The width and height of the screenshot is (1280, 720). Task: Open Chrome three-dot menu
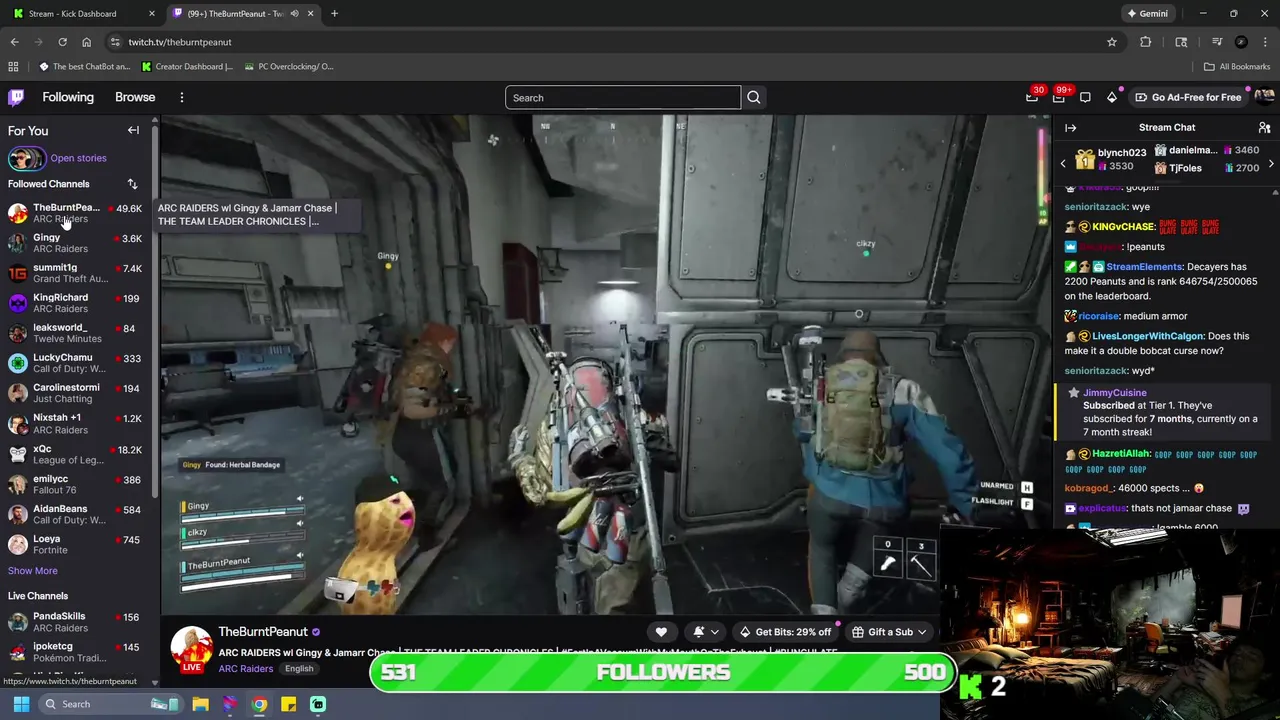coord(1265,42)
